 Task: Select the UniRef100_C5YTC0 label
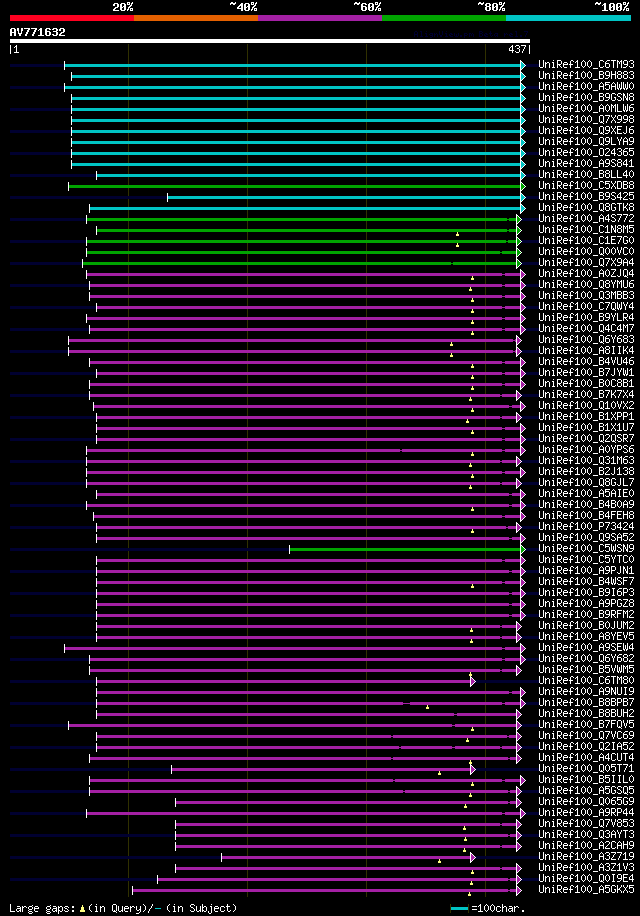click(x=586, y=560)
